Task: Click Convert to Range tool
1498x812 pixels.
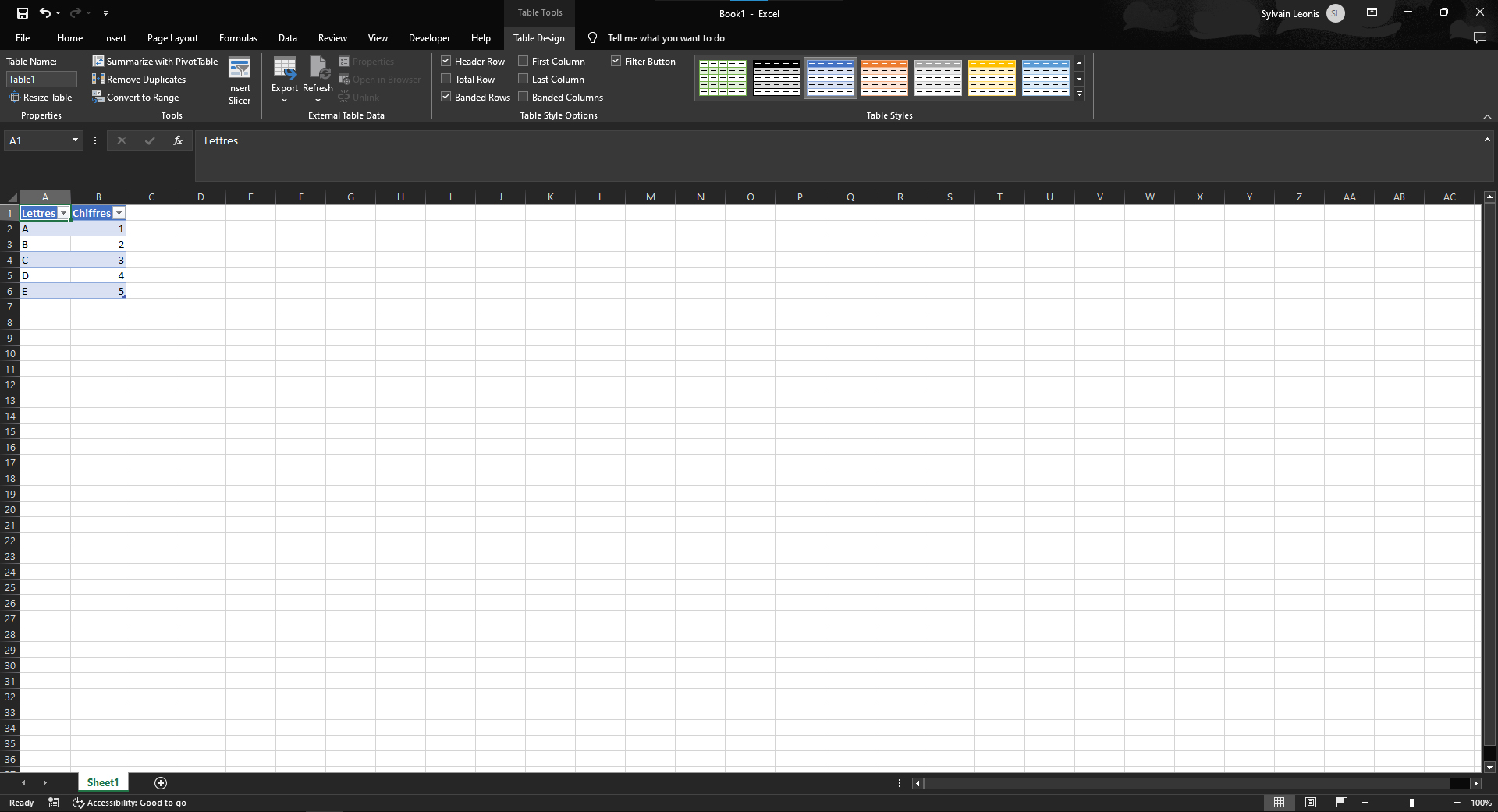Action: point(136,97)
